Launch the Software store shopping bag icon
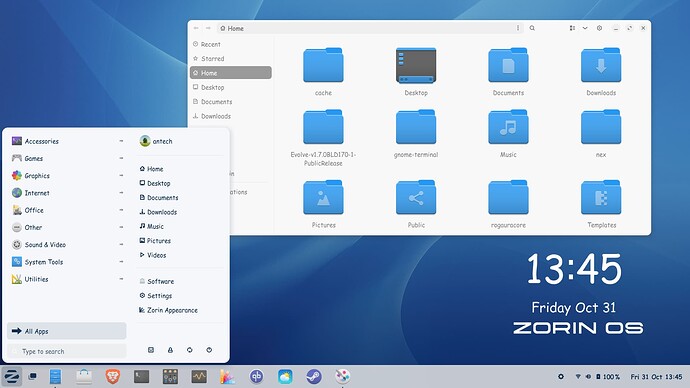Viewport: 690px width, 388px height. [x=84, y=377]
